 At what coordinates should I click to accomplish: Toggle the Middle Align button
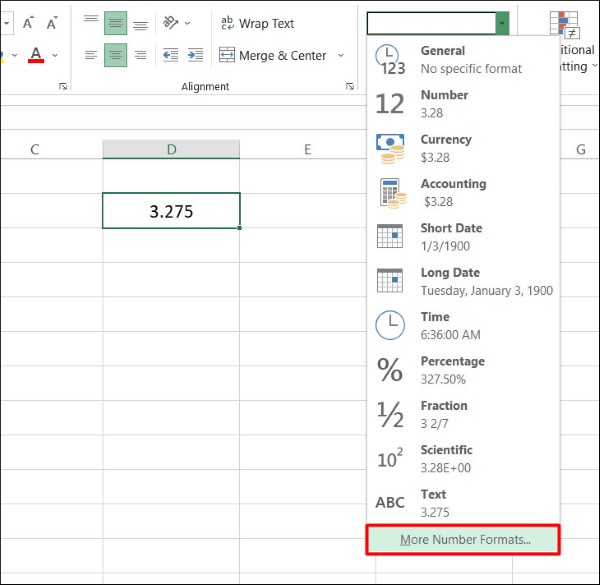pos(116,23)
